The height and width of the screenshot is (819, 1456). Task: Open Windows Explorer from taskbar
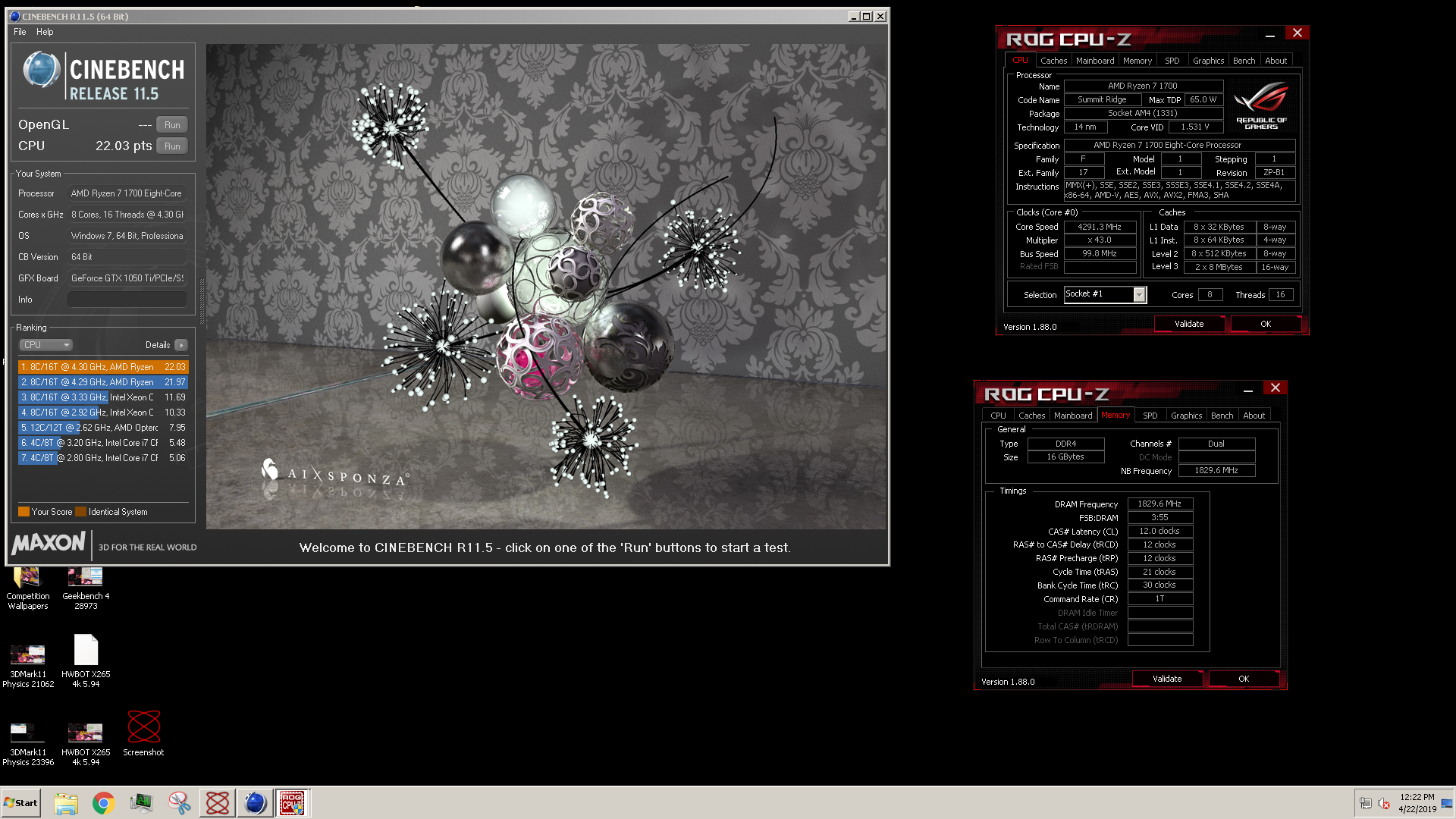click(x=66, y=803)
